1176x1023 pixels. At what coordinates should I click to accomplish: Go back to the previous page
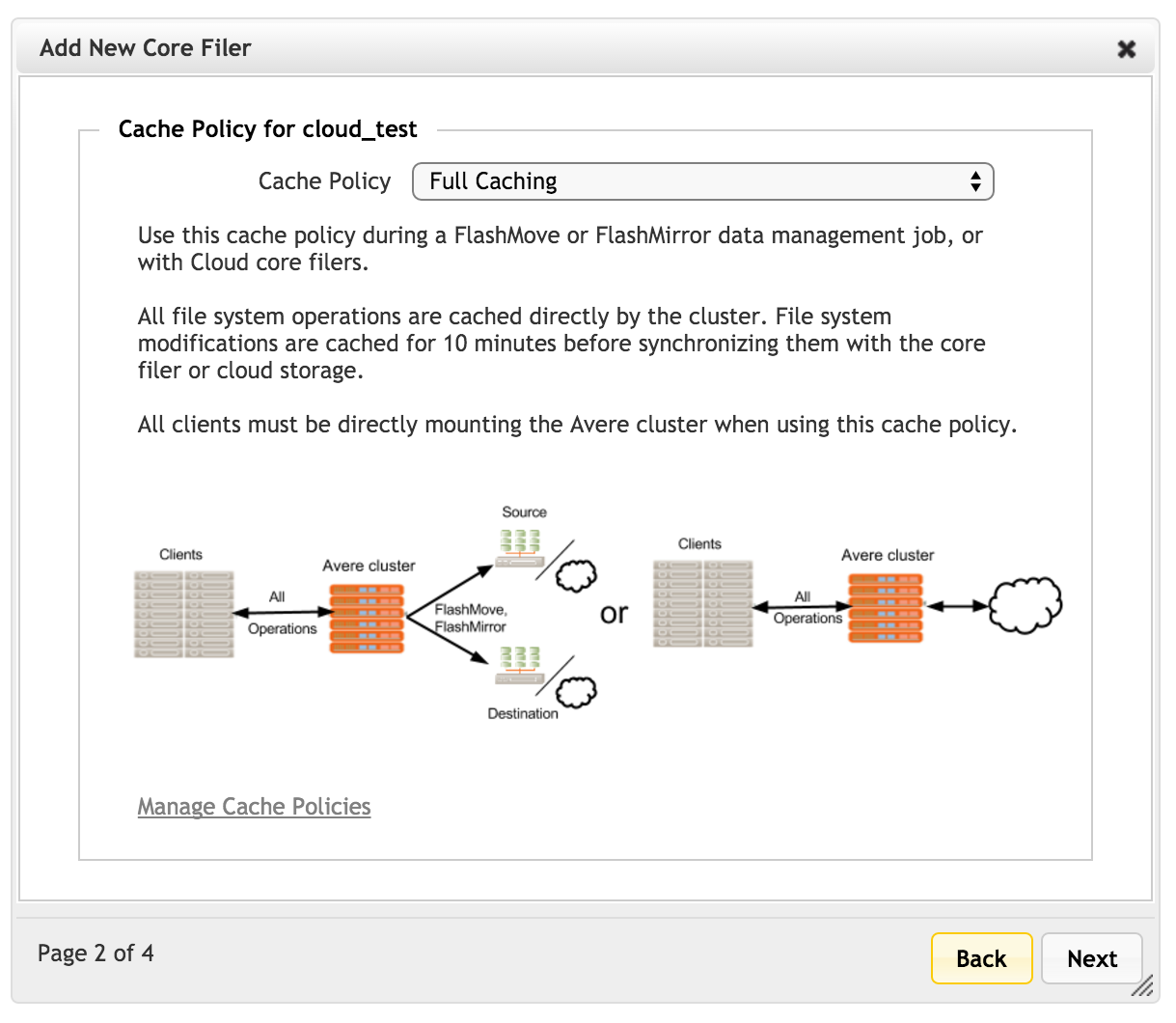981,958
